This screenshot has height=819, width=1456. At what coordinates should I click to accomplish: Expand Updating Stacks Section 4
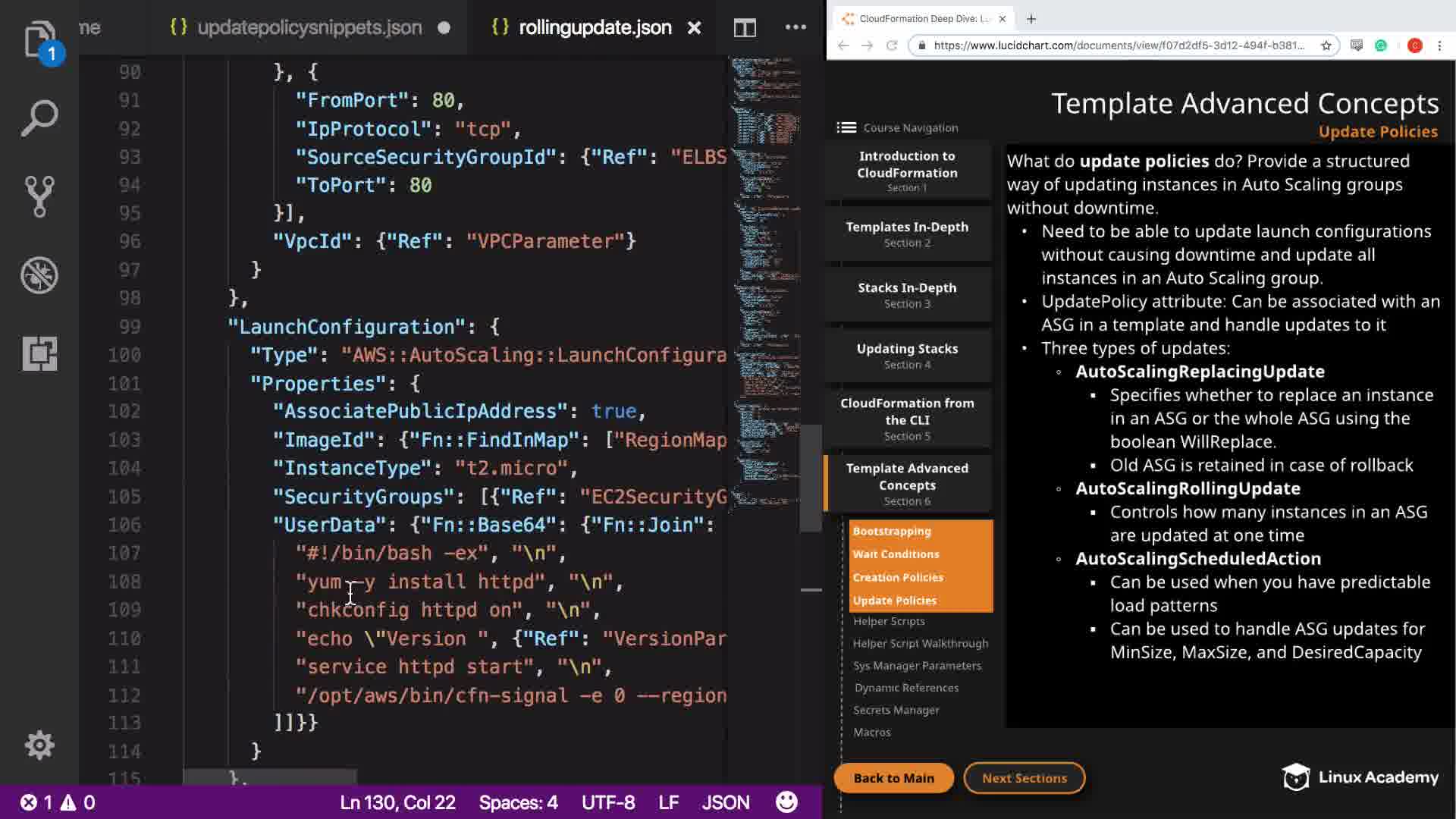click(x=907, y=356)
